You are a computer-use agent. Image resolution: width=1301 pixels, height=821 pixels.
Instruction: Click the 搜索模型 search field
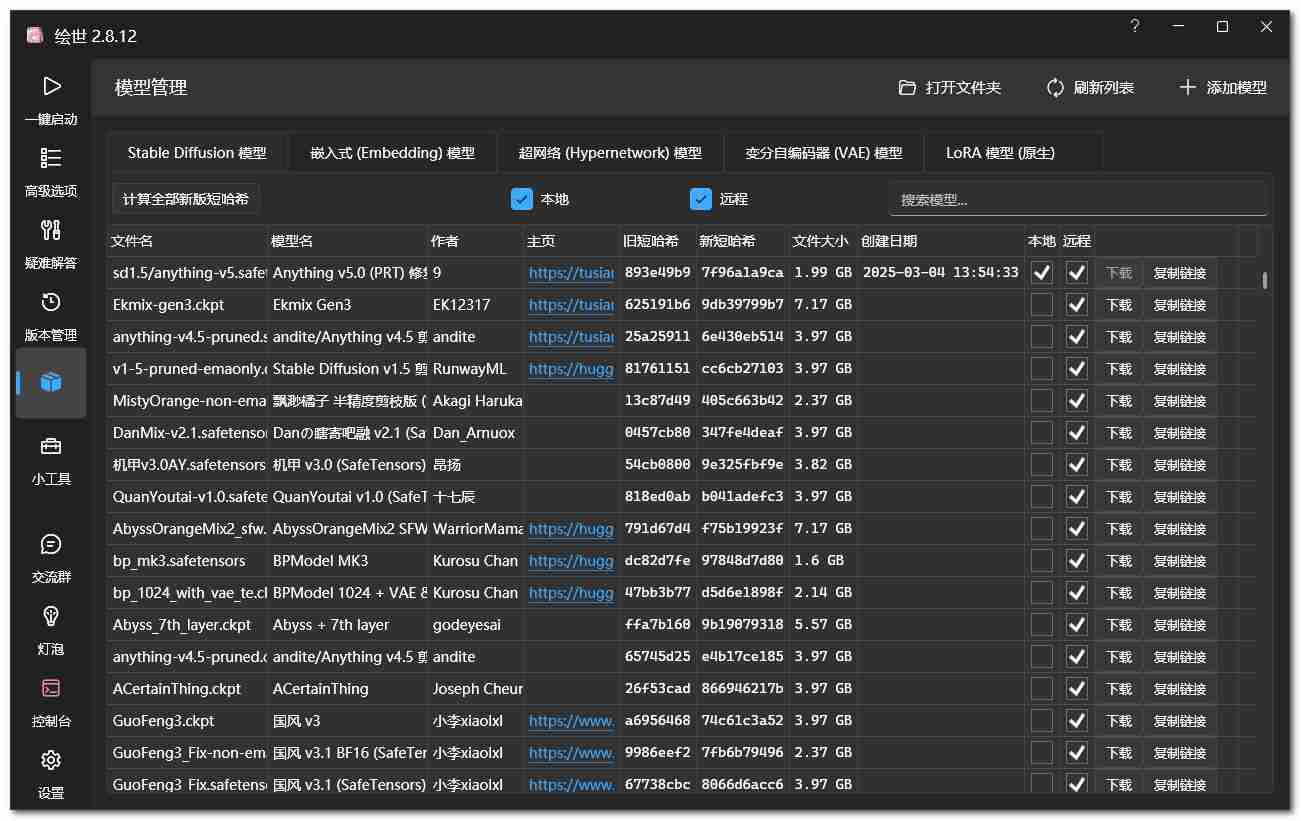[x=1077, y=199]
